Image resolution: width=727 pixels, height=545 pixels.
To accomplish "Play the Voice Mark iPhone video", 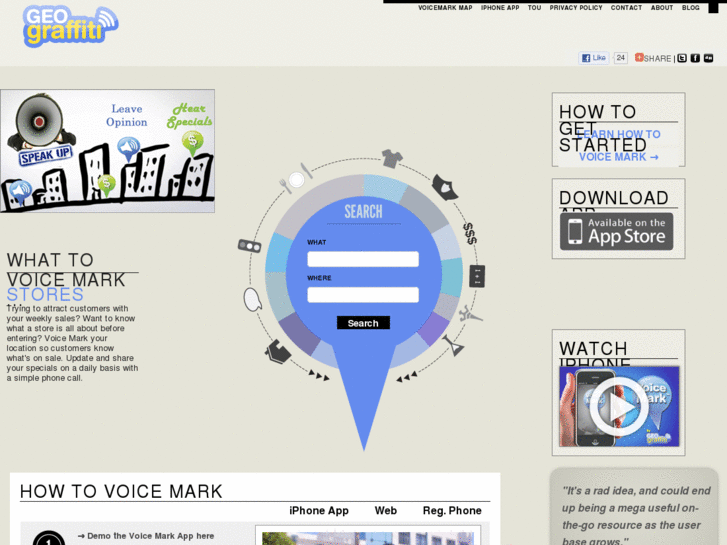I will click(619, 407).
